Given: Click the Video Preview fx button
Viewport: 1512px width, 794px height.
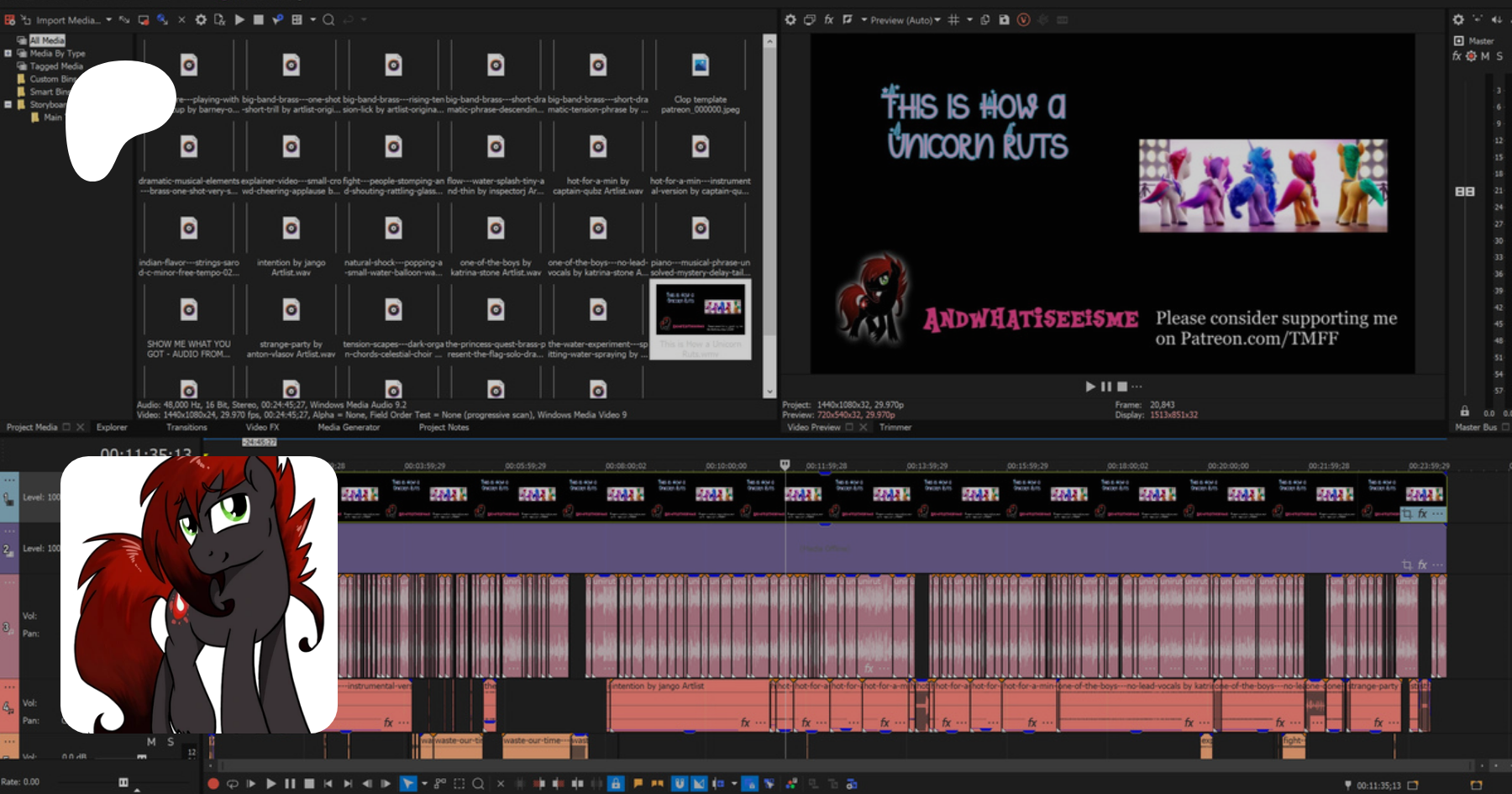Looking at the screenshot, I should click(x=828, y=19).
